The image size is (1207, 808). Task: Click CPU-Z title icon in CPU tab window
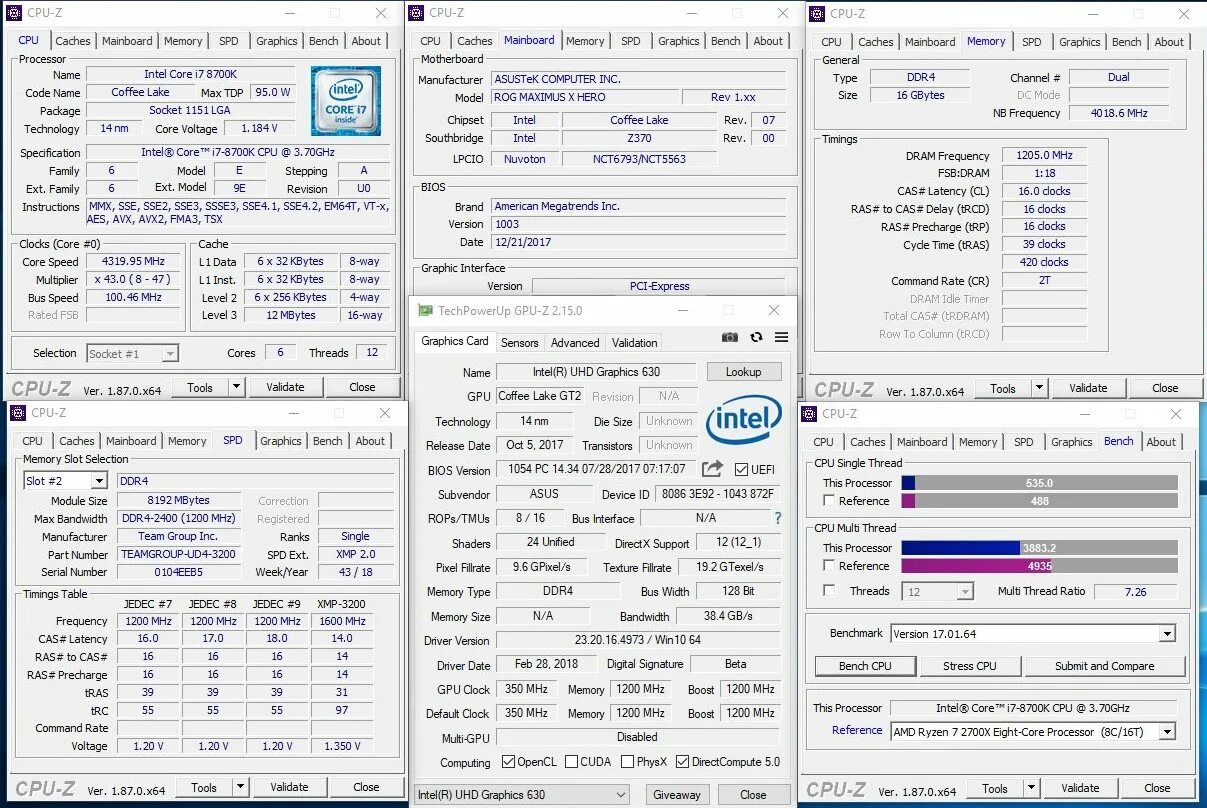(x=14, y=13)
